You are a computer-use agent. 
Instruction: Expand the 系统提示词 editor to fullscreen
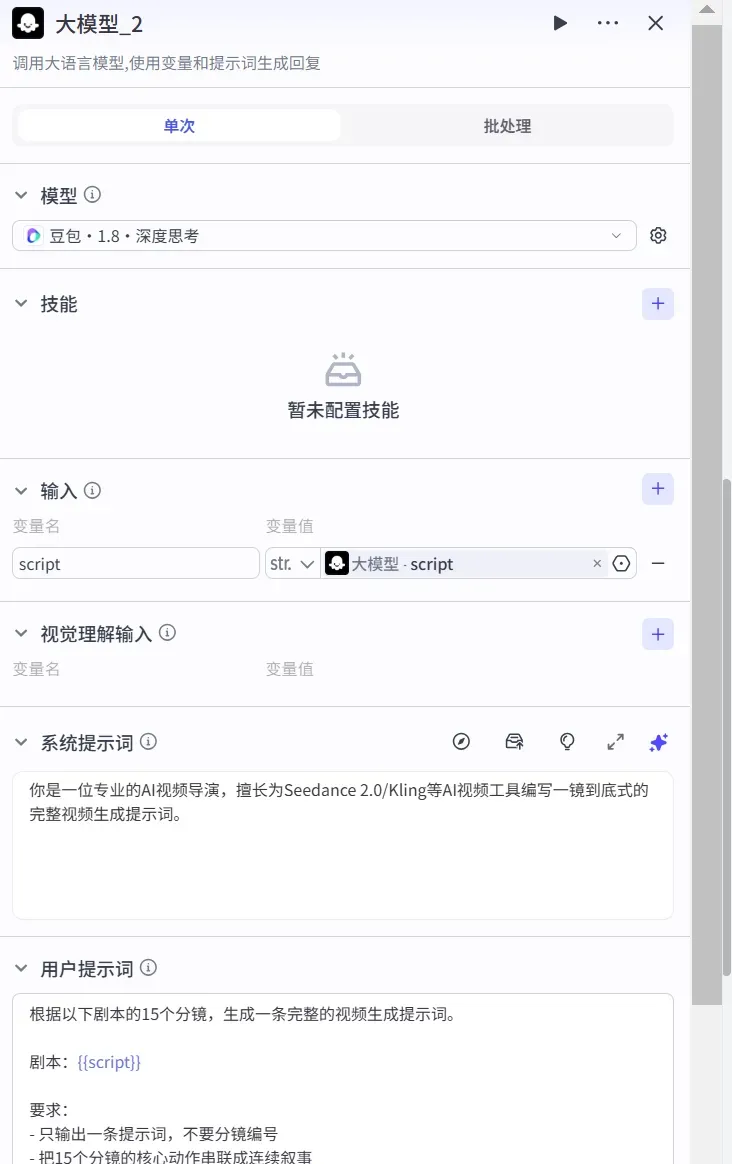click(615, 742)
